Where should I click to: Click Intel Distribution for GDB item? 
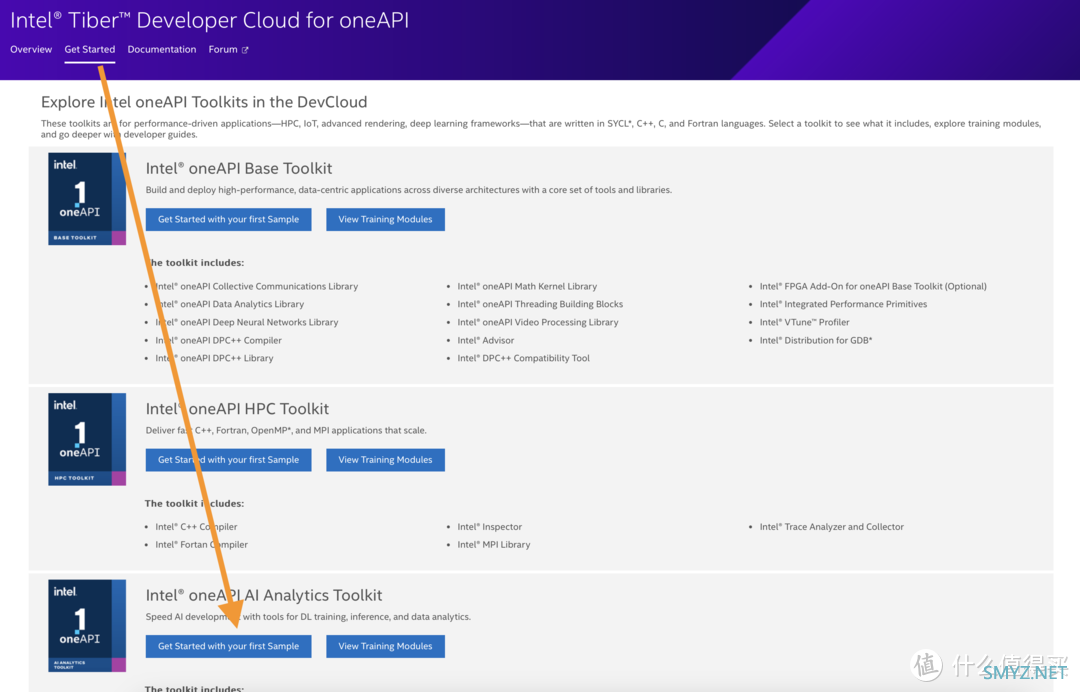click(816, 340)
